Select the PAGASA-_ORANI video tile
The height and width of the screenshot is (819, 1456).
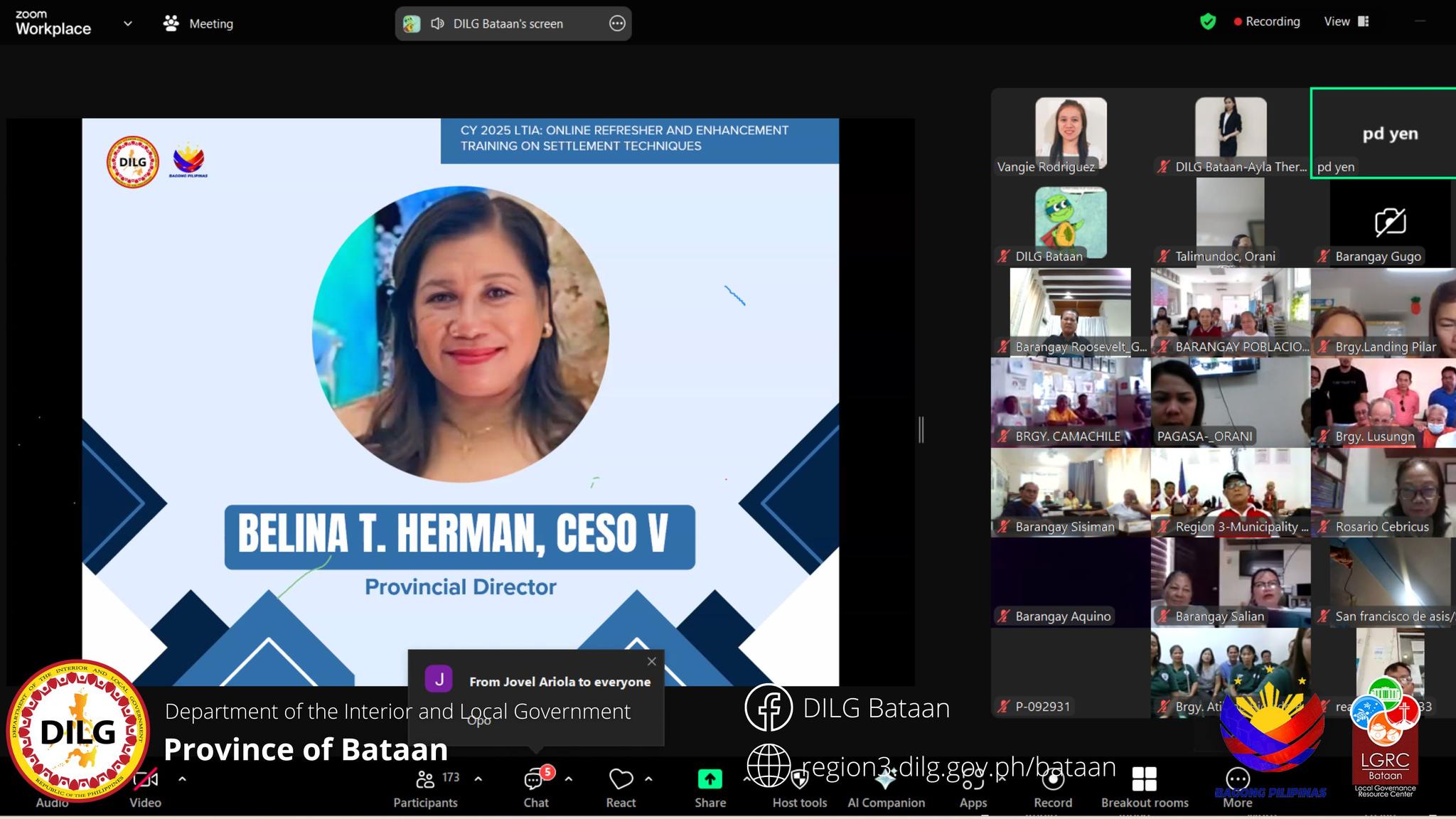coord(1230,402)
